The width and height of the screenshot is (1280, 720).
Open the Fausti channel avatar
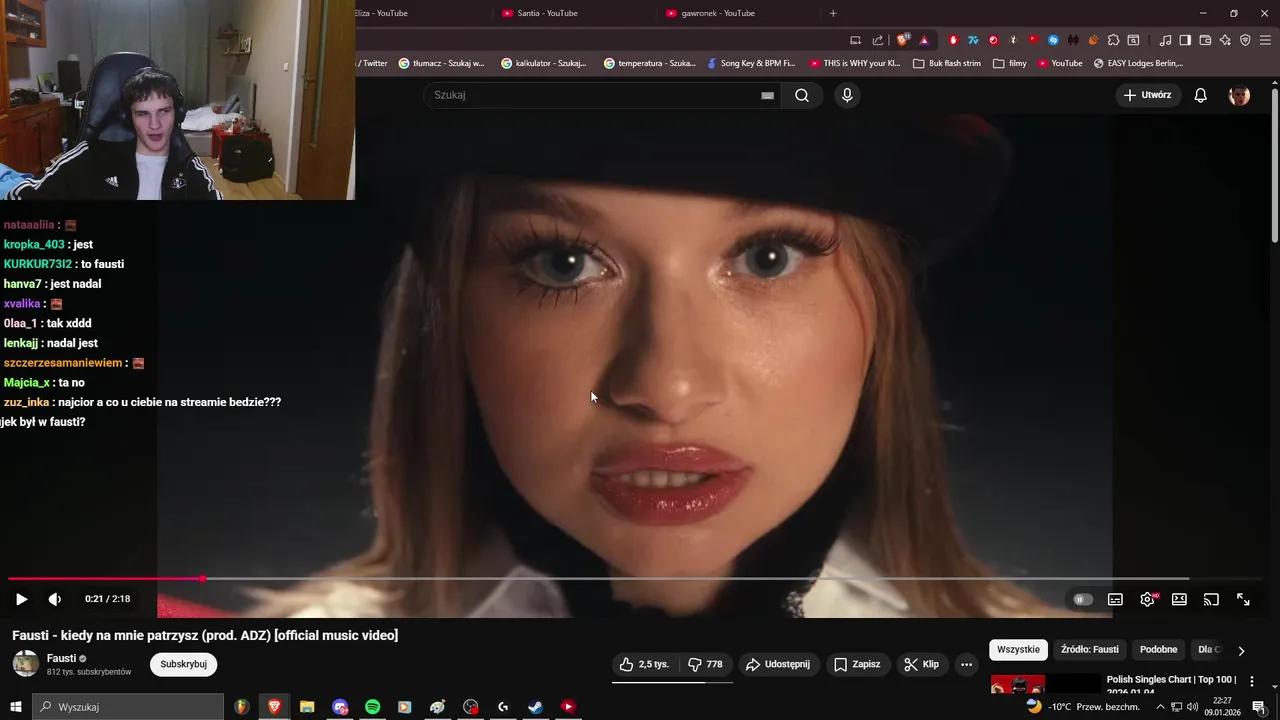pos(26,663)
